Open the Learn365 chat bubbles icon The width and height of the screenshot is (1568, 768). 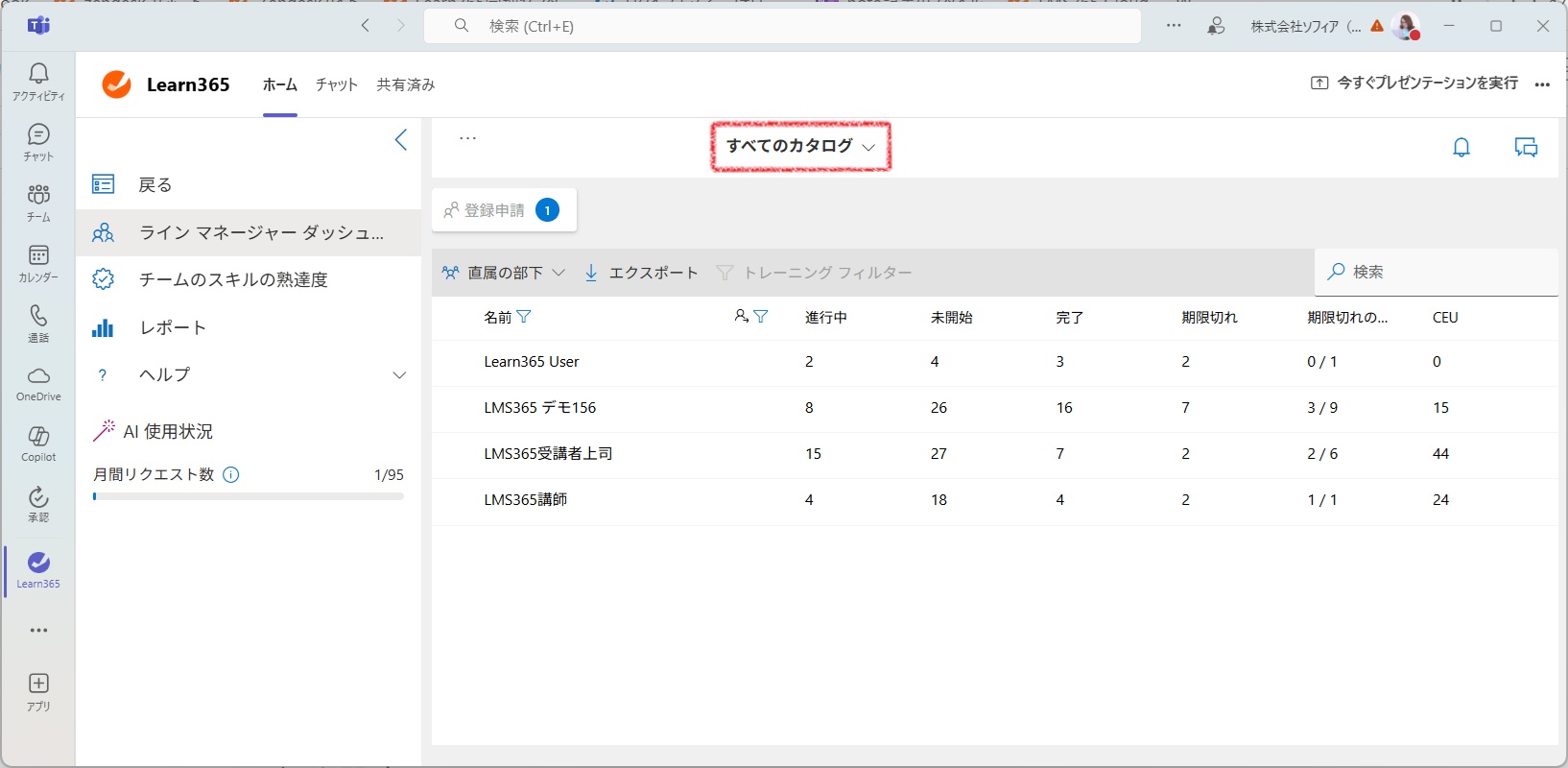[1526, 147]
